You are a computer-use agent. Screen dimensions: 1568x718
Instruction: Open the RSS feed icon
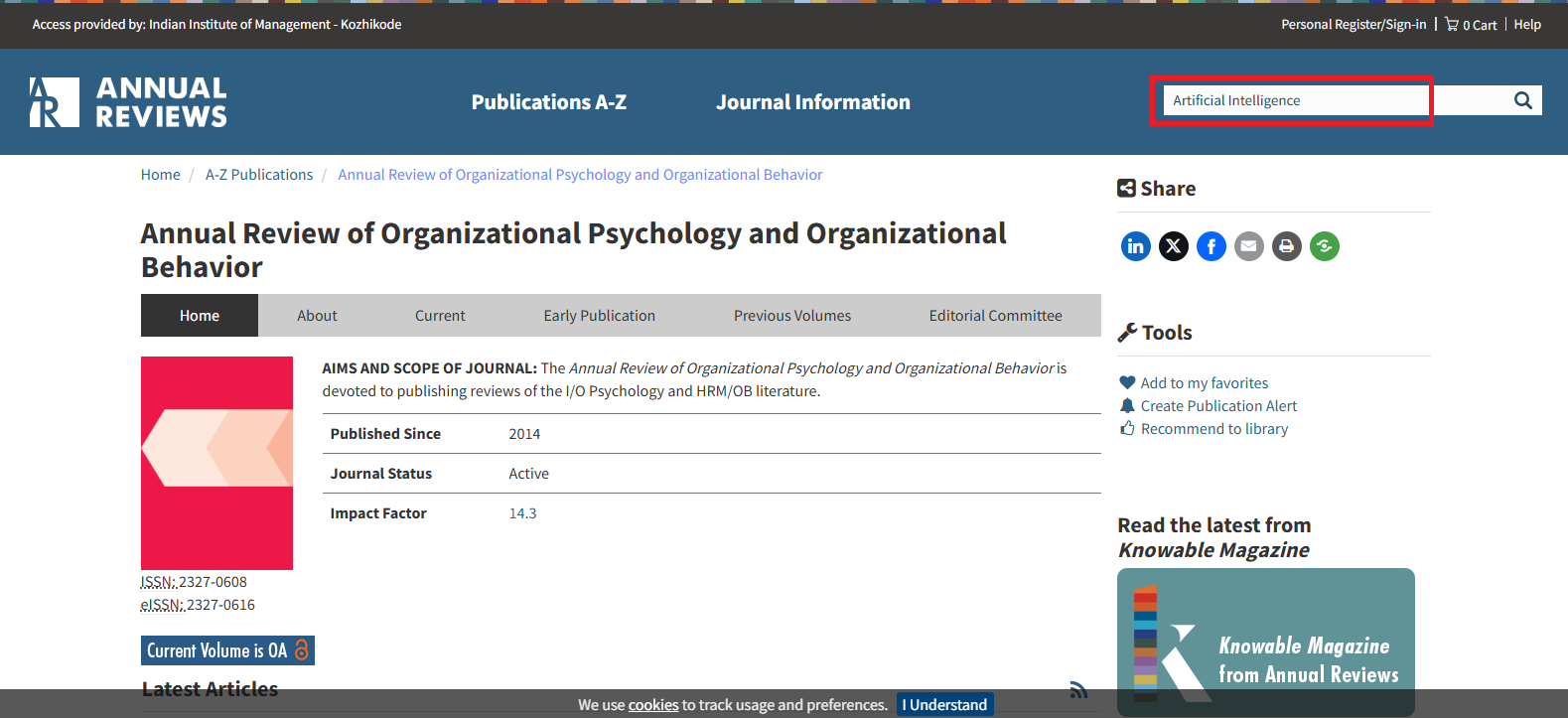click(x=1078, y=690)
